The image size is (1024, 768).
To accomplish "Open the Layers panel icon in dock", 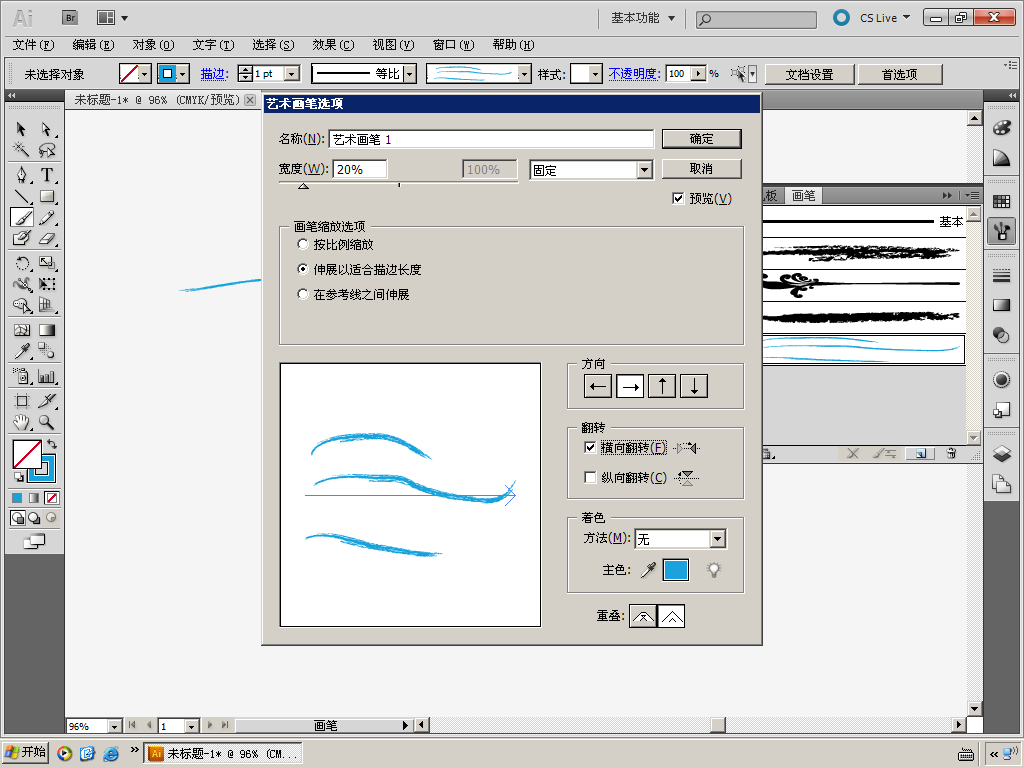I will pos(1001,453).
